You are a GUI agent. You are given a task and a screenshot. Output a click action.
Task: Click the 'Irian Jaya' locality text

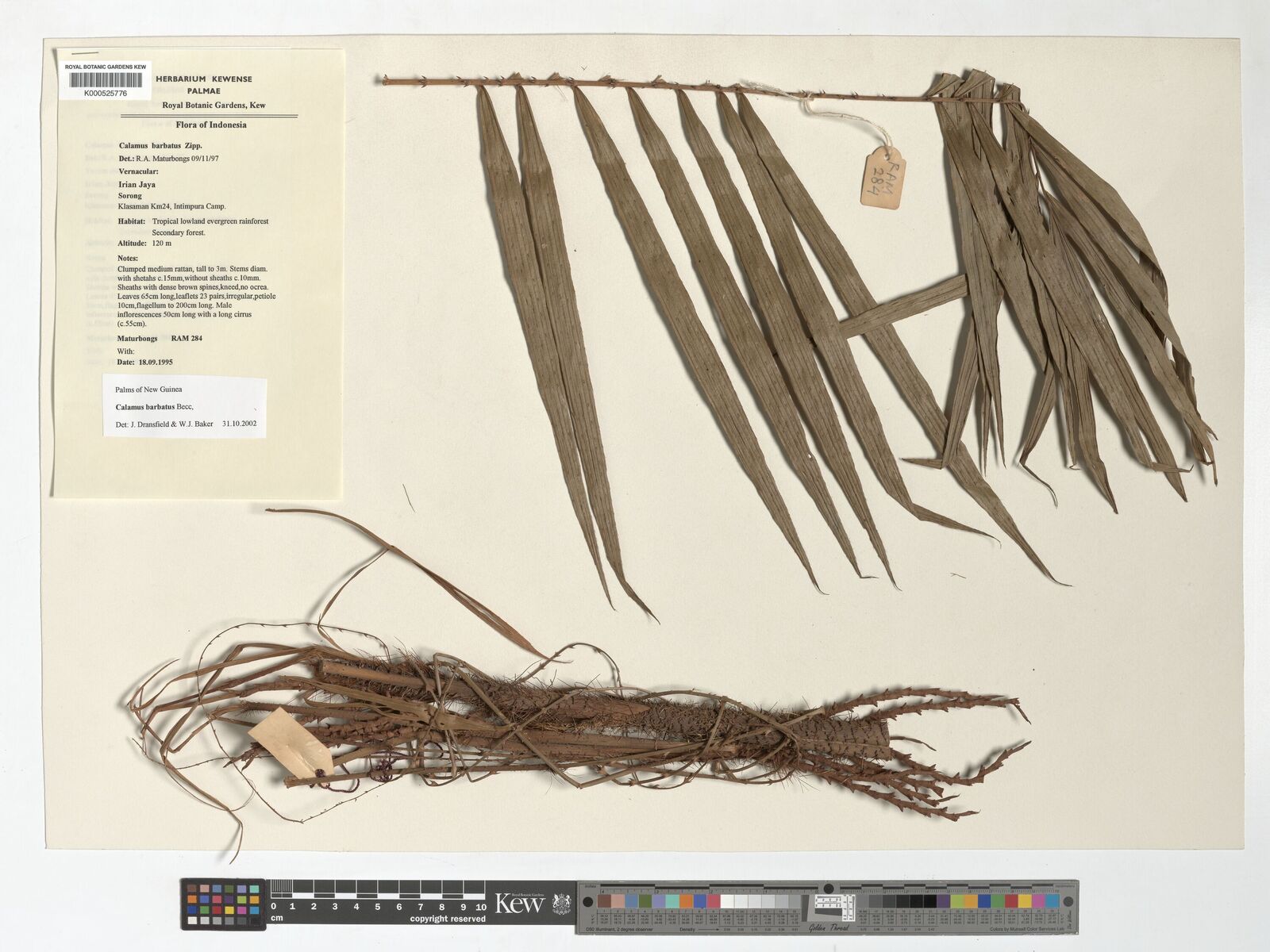click(137, 184)
